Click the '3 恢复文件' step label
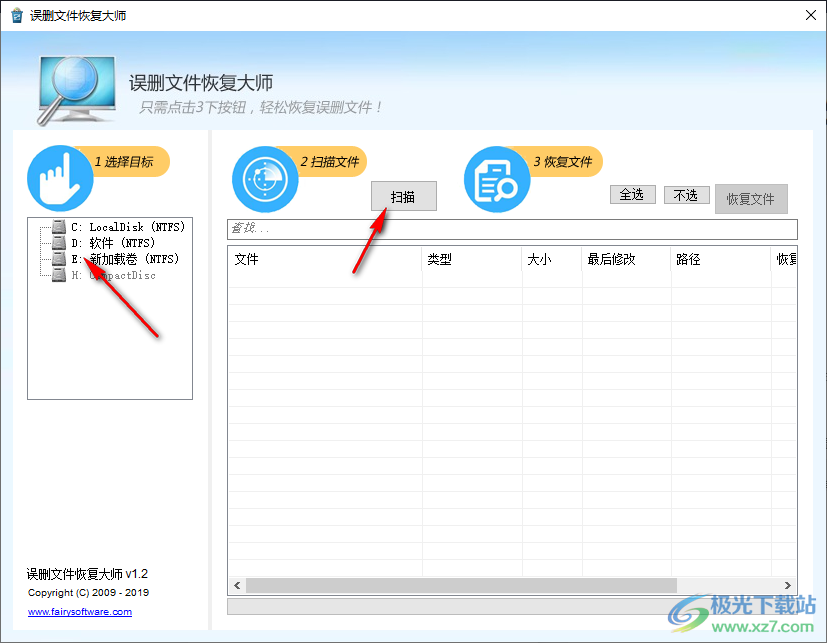The image size is (827, 643). coord(563,161)
